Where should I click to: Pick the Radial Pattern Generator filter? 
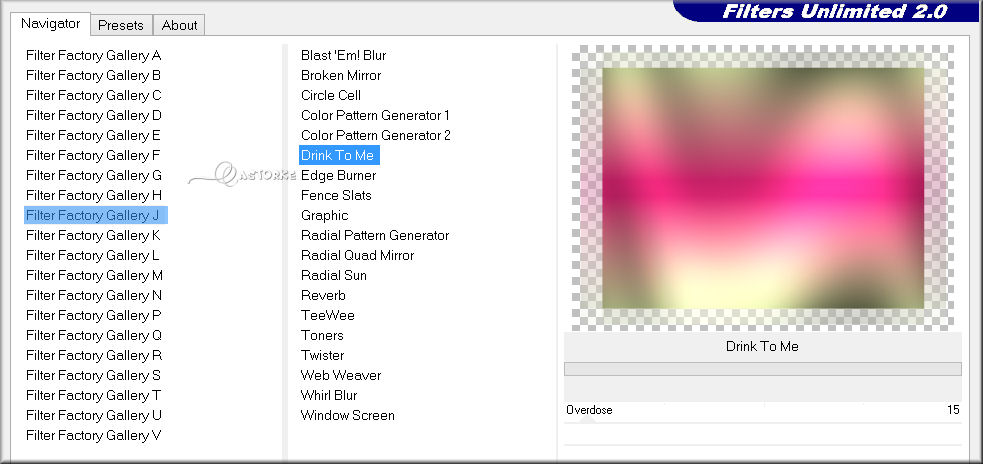[x=375, y=236]
